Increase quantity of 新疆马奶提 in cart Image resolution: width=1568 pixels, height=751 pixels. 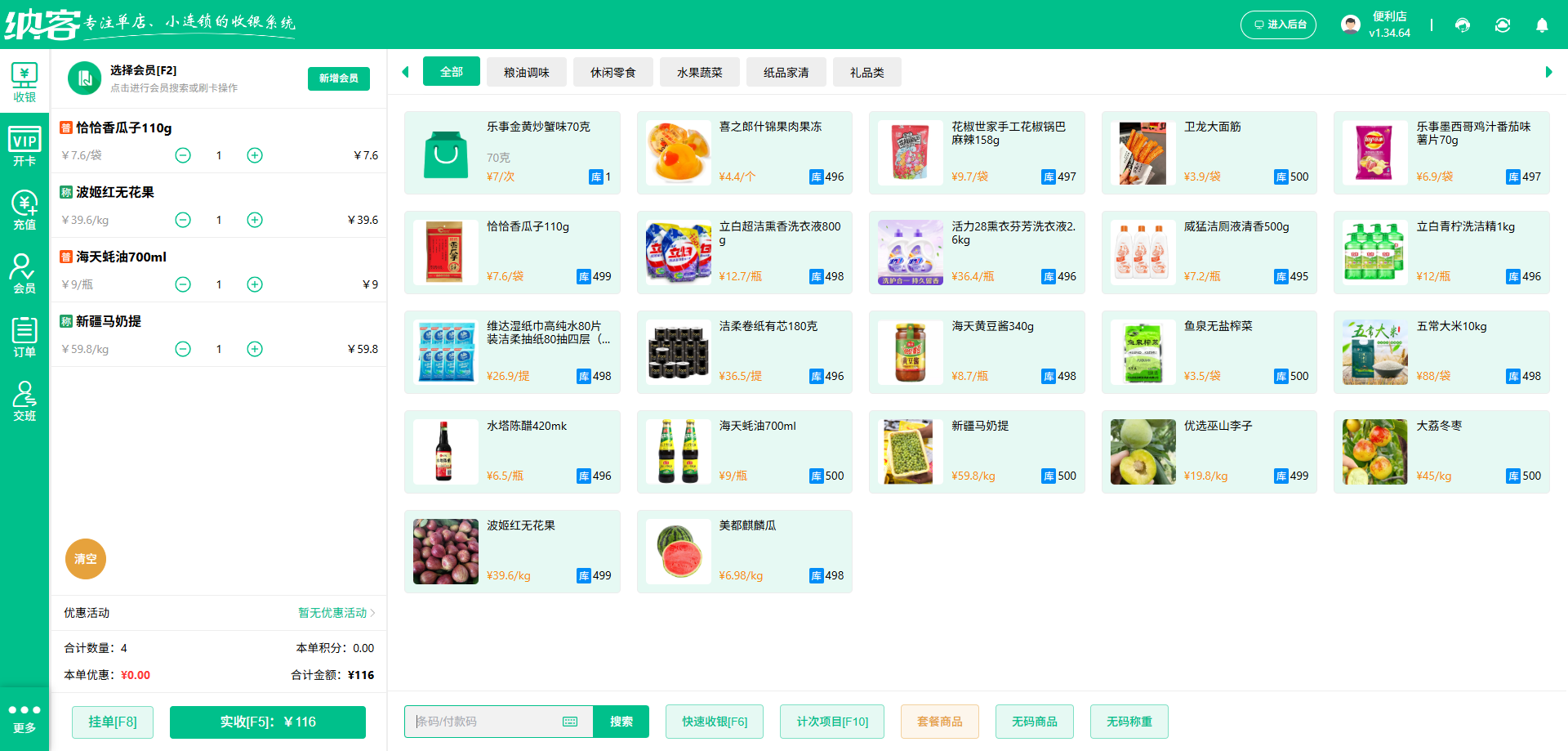[255, 349]
